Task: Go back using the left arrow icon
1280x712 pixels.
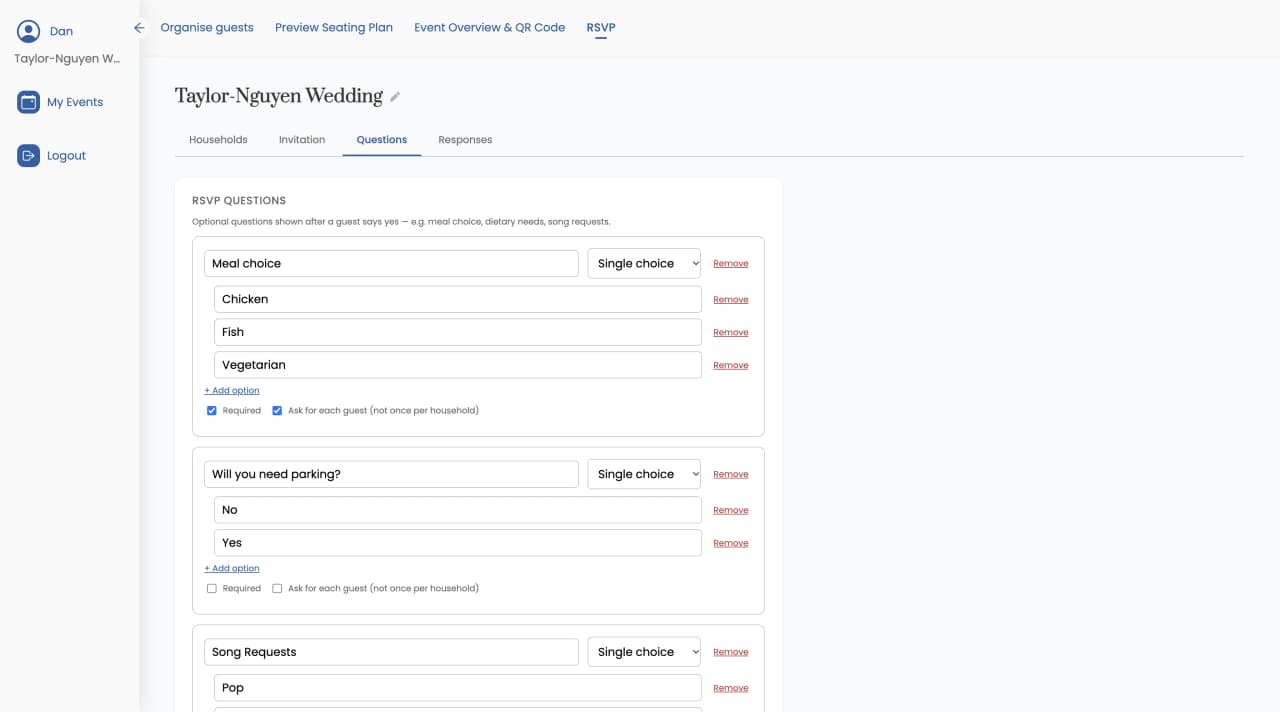Action: (139, 28)
